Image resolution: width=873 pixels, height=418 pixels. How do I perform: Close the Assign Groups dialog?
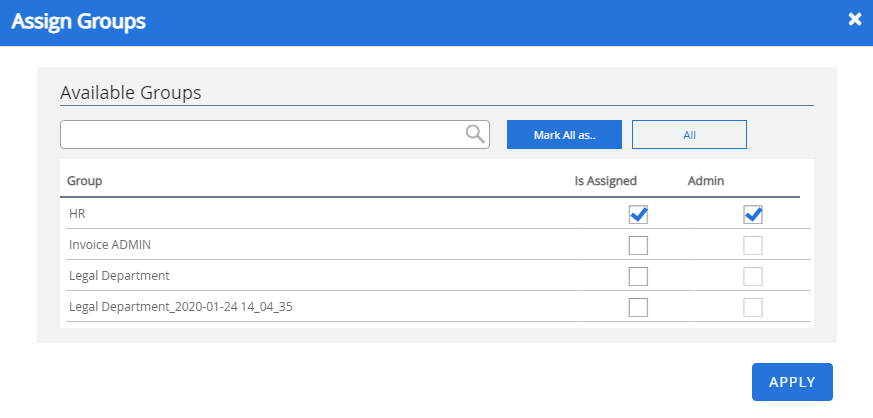point(855,19)
